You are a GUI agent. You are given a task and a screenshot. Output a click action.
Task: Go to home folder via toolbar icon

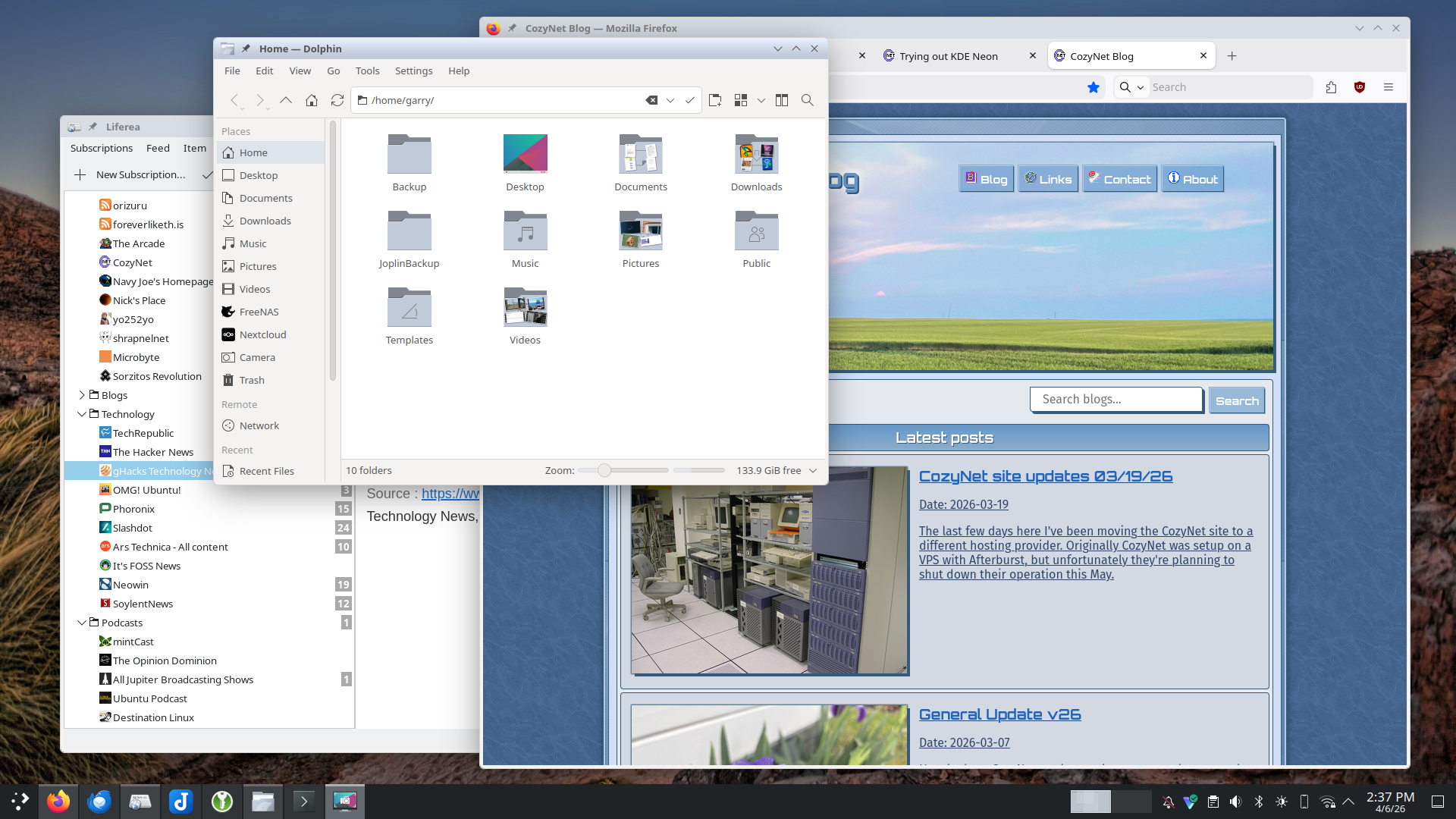(312, 100)
